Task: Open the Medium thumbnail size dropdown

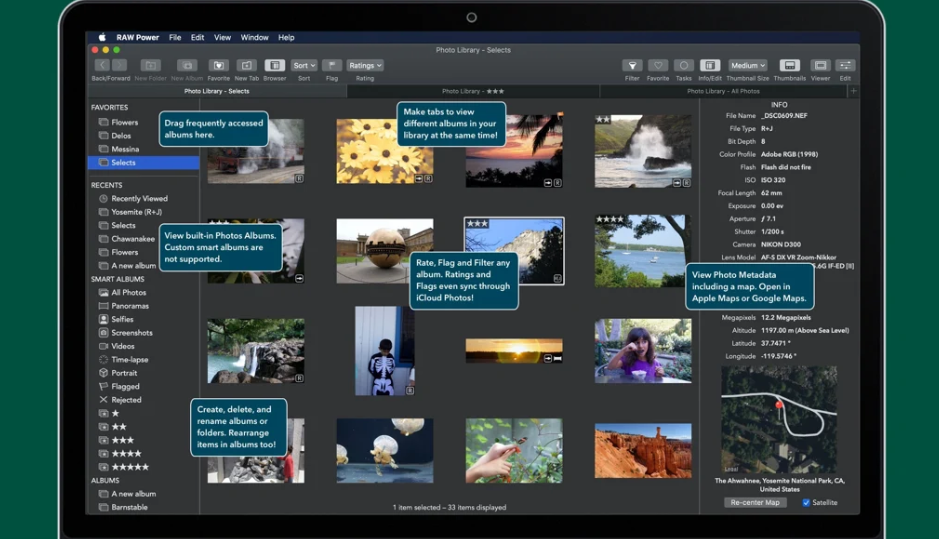Action: (x=748, y=66)
